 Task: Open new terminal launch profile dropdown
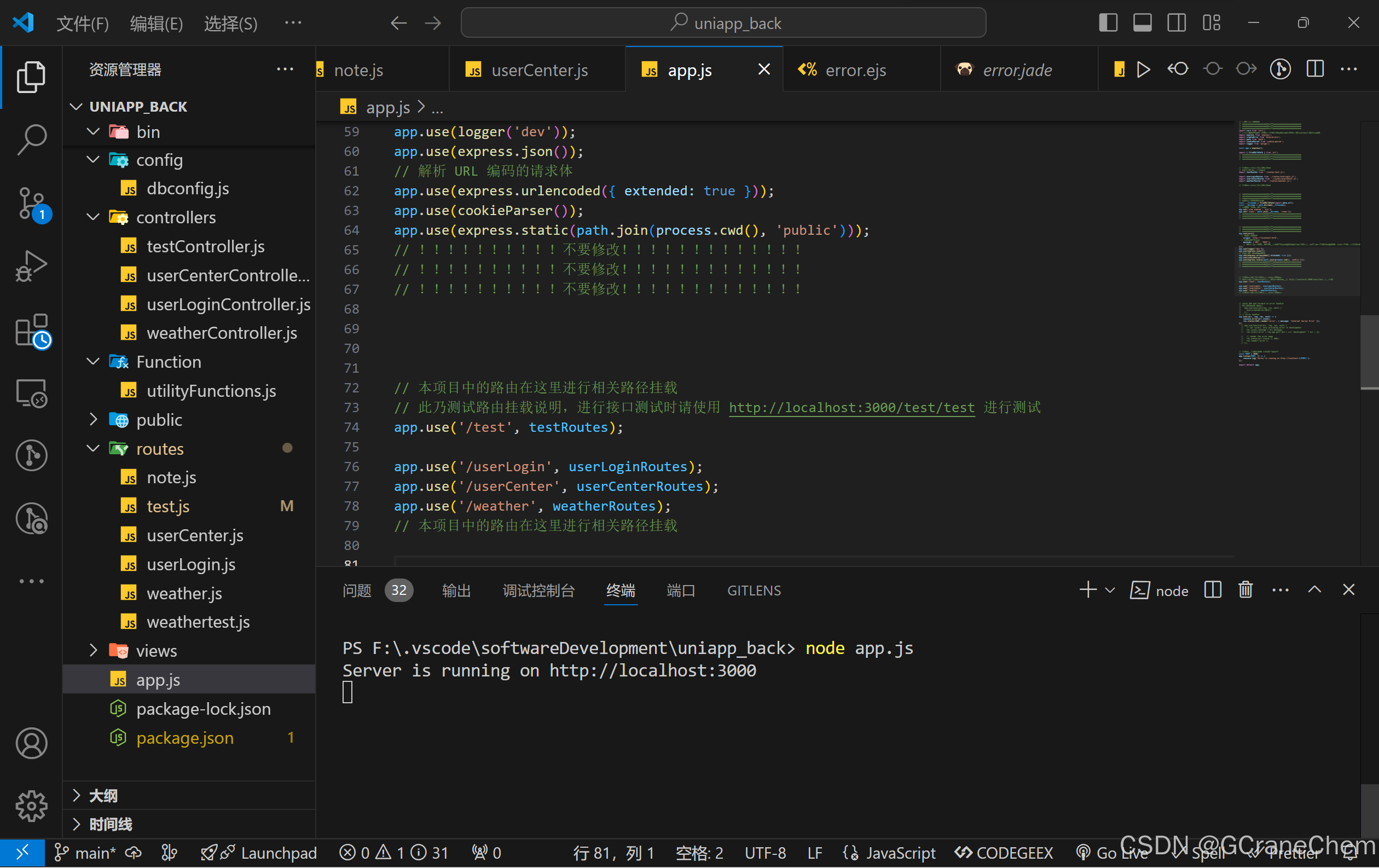1110,591
